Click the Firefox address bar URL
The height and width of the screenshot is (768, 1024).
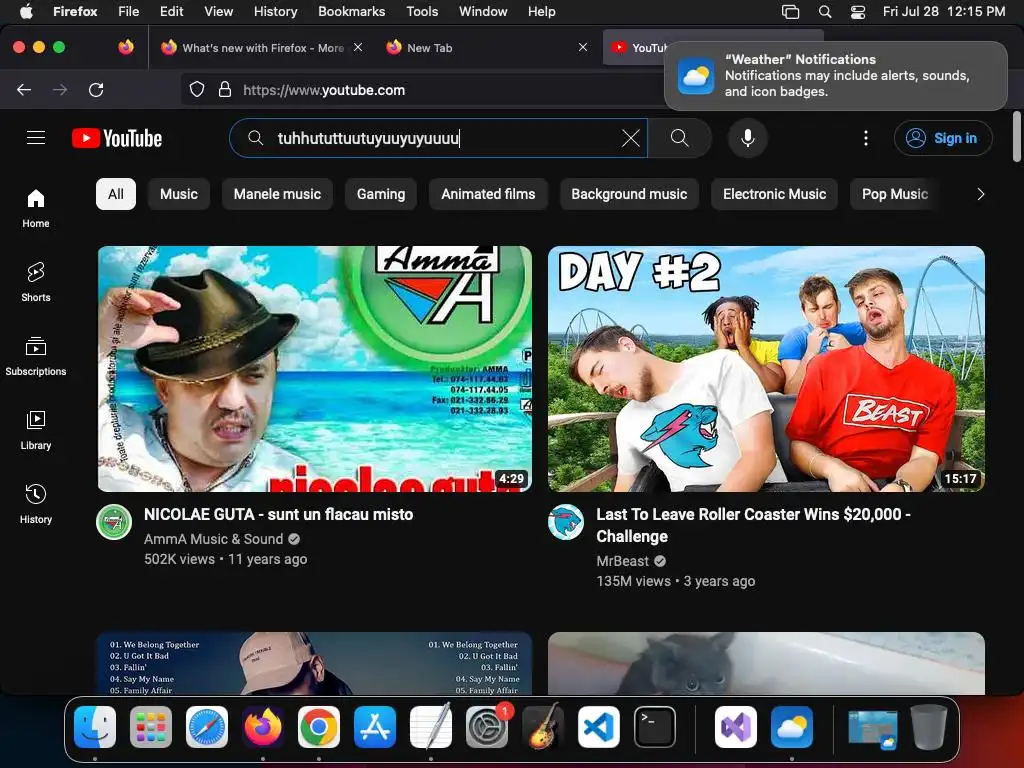click(324, 90)
